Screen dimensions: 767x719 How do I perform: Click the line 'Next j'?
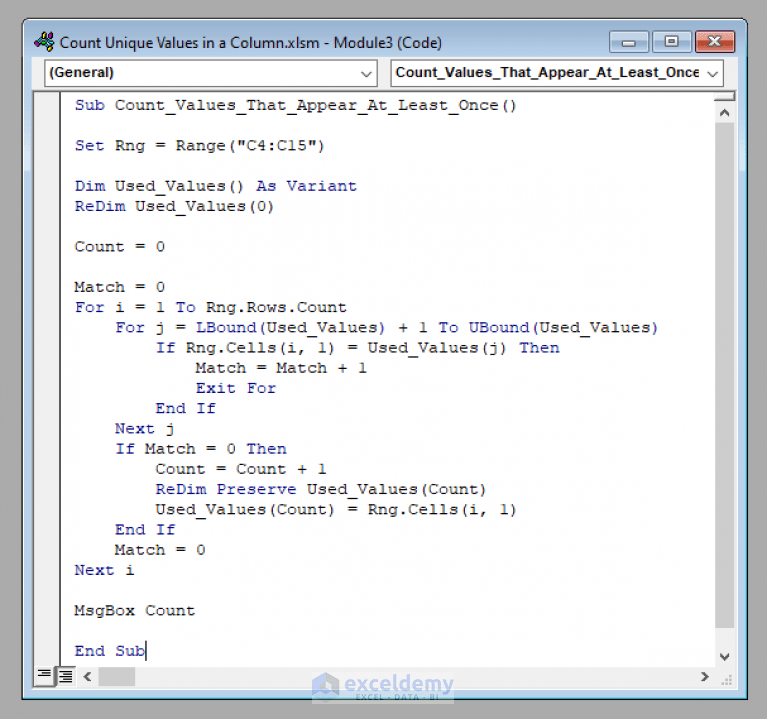(x=144, y=429)
